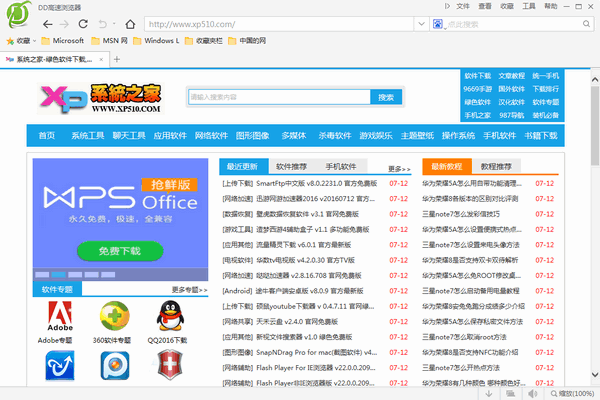Click the blue camera-lens software icon
Screen dimensions: 600x400
[x=115, y=366]
